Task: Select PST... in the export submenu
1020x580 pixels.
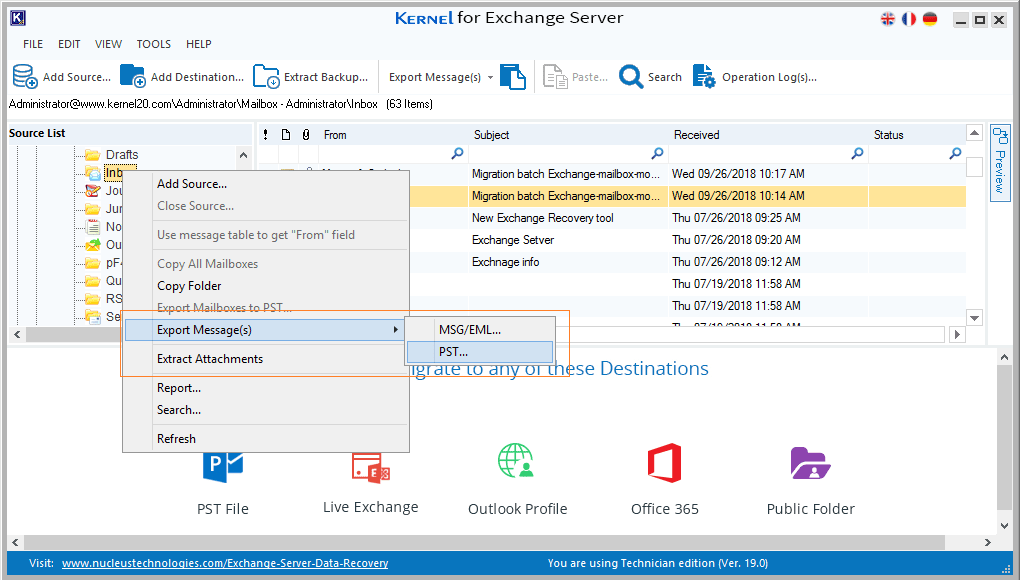Action: point(479,352)
